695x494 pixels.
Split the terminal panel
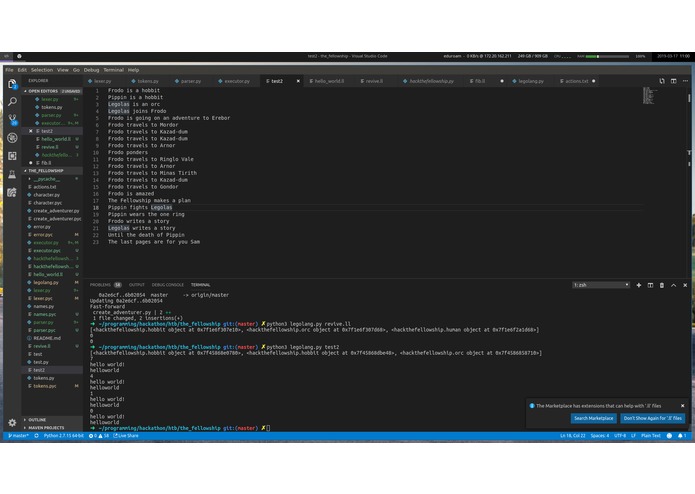(650, 285)
